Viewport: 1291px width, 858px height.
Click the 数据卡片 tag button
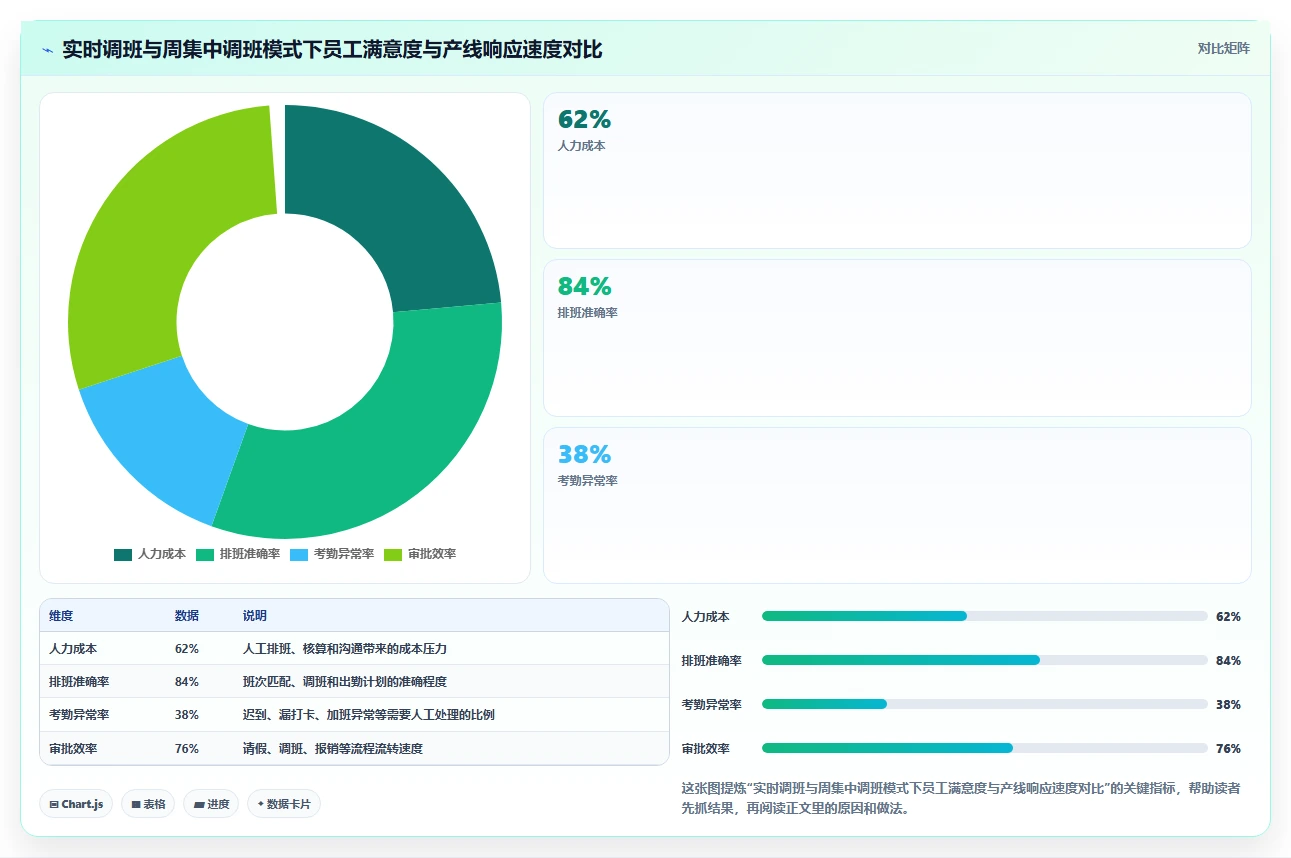[284, 804]
